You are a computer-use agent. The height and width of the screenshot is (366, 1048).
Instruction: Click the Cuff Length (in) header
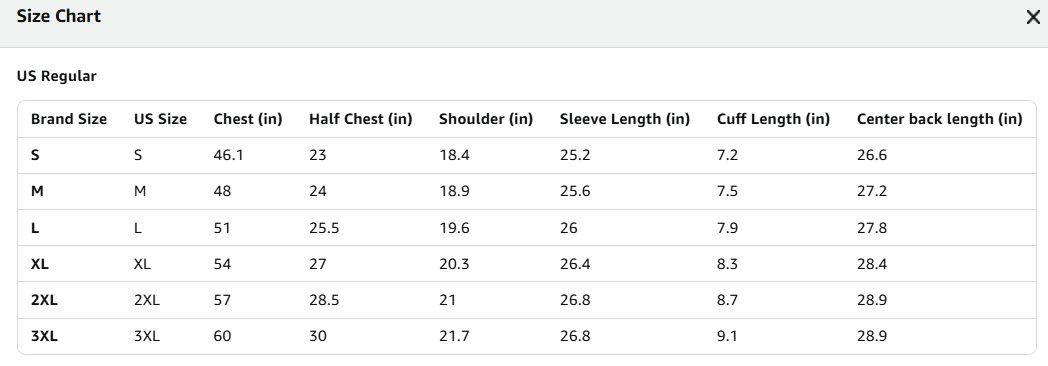773,119
